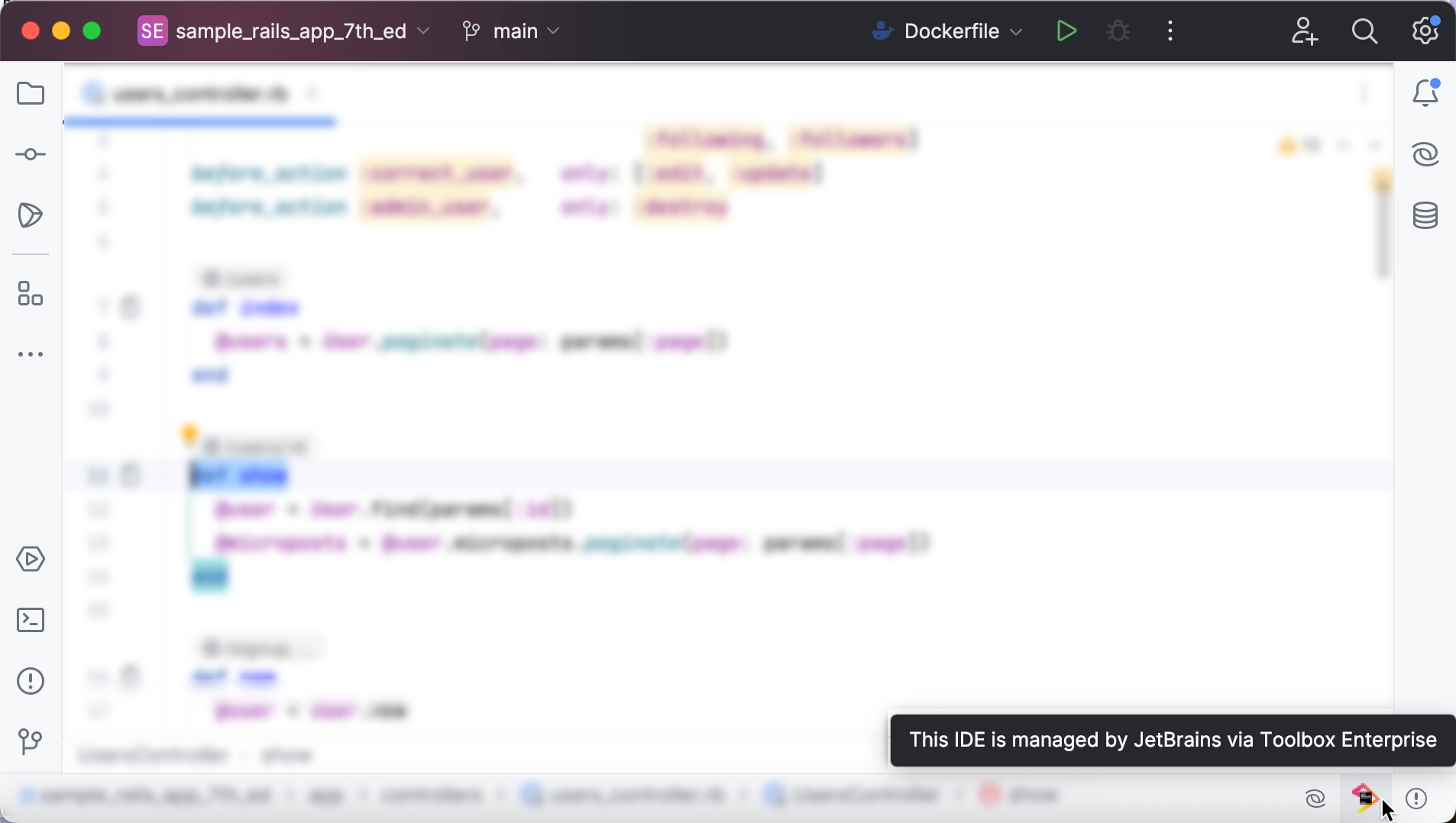Open the Terminal tool window
The width and height of the screenshot is (1456, 823).
(x=30, y=620)
